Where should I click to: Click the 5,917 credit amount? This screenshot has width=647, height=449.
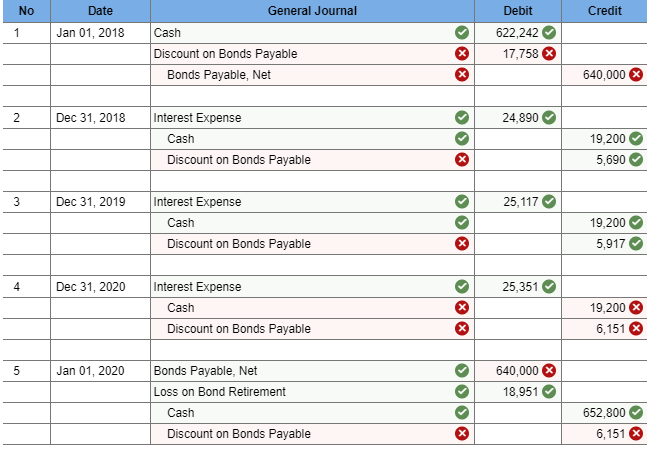point(611,243)
